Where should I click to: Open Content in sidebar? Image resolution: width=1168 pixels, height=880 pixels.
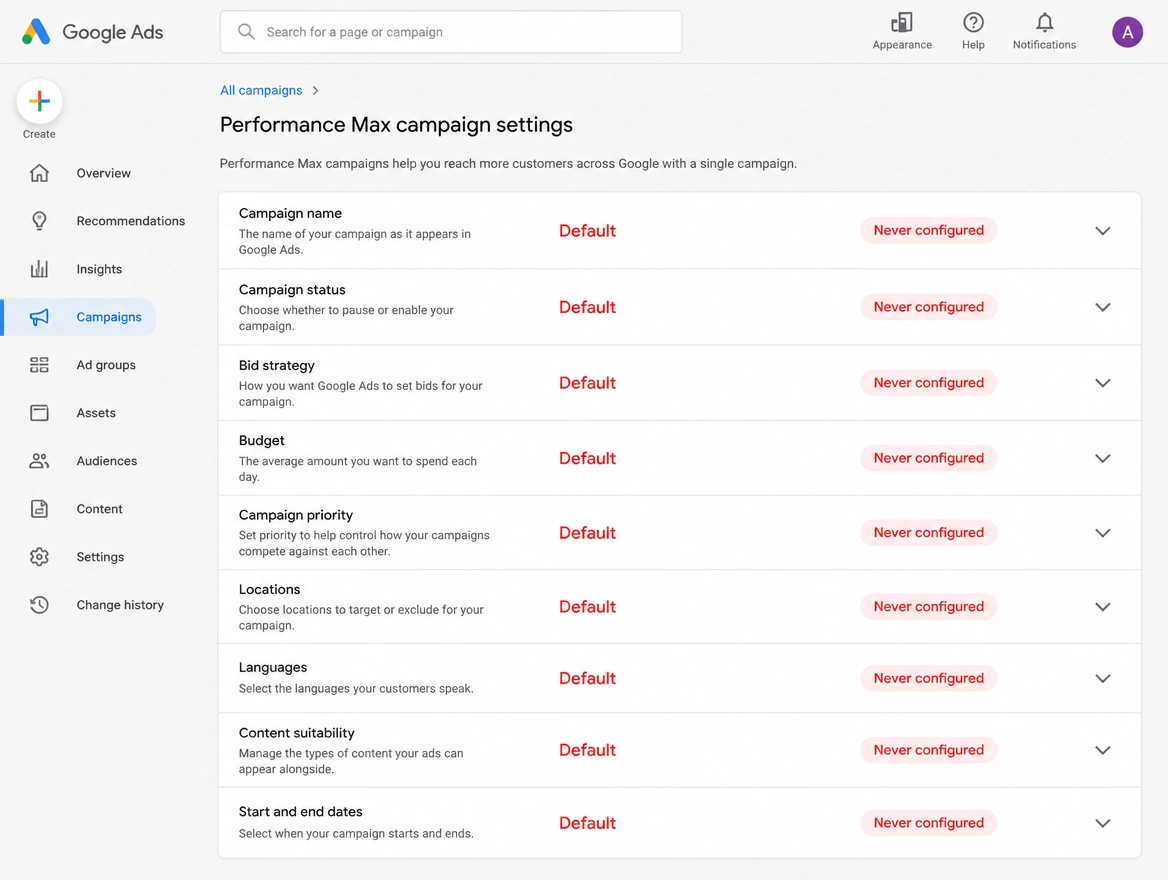pyautogui.click(x=99, y=509)
